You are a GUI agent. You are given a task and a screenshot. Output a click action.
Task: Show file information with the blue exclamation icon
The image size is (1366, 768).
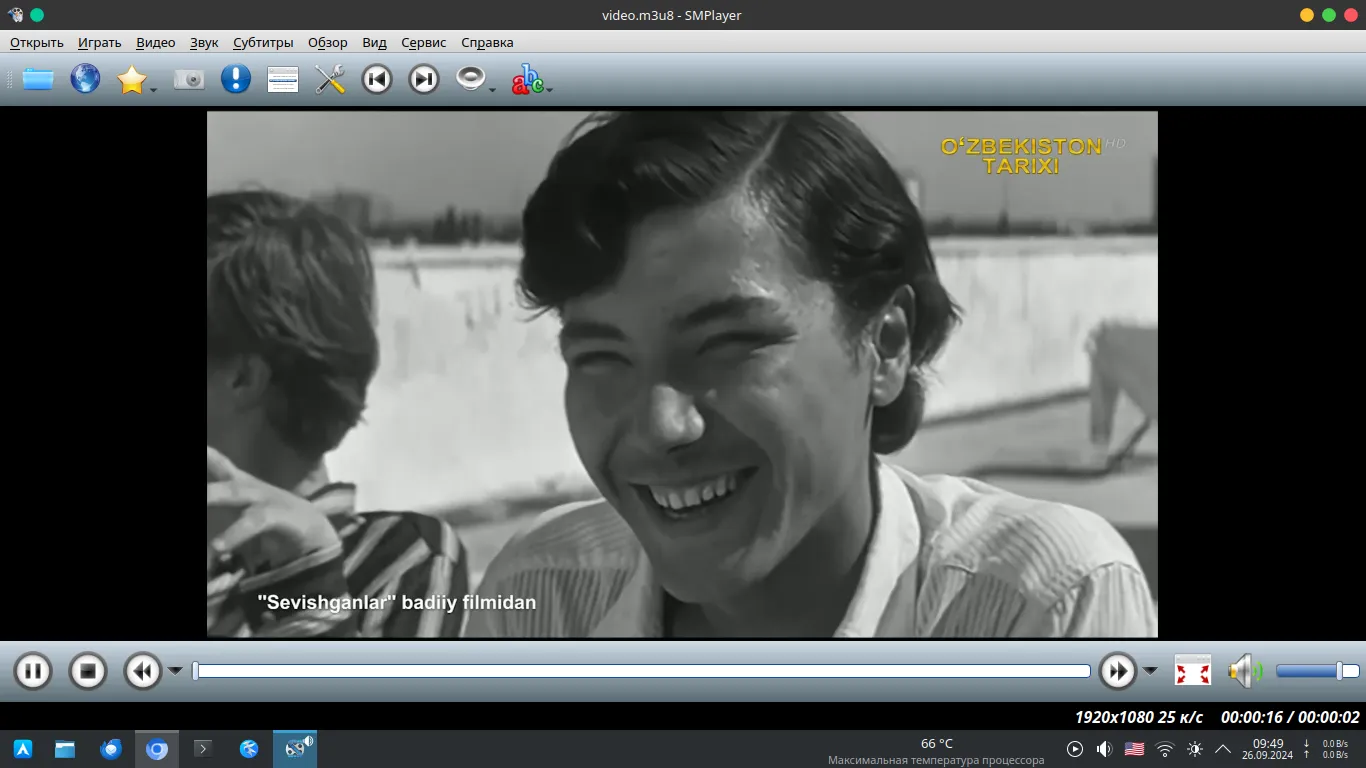236,79
